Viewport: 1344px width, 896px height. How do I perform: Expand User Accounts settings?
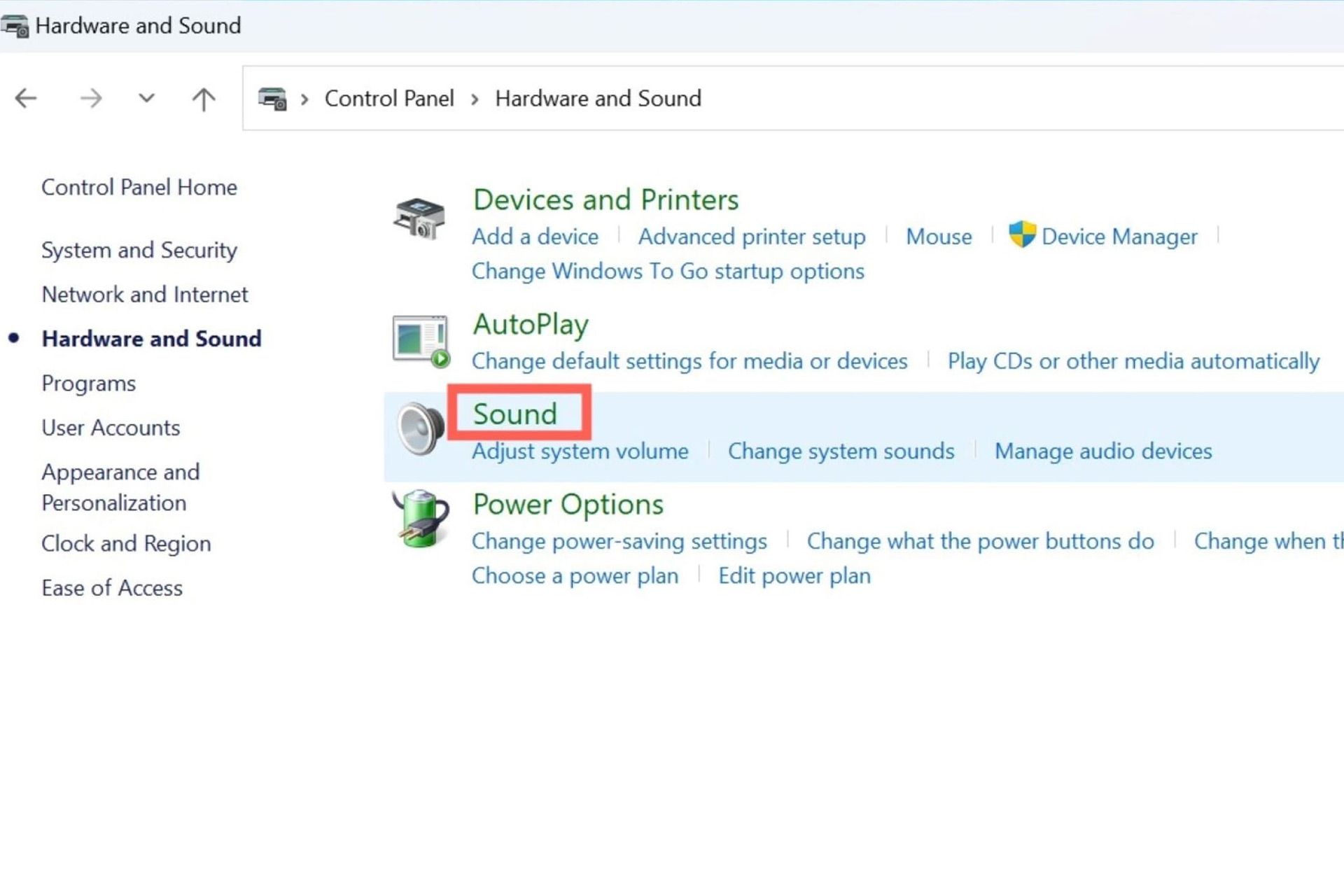[x=110, y=426]
